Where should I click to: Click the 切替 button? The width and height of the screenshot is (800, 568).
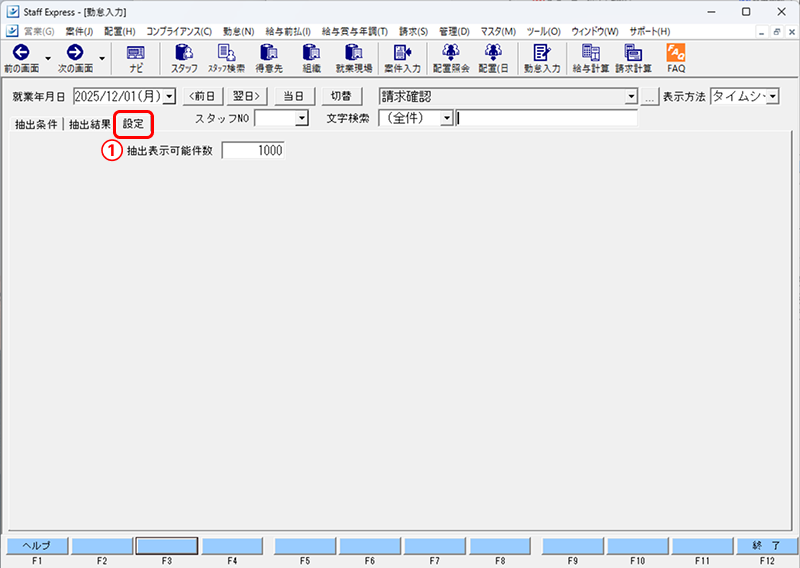pyautogui.click(x=341, y=96)
